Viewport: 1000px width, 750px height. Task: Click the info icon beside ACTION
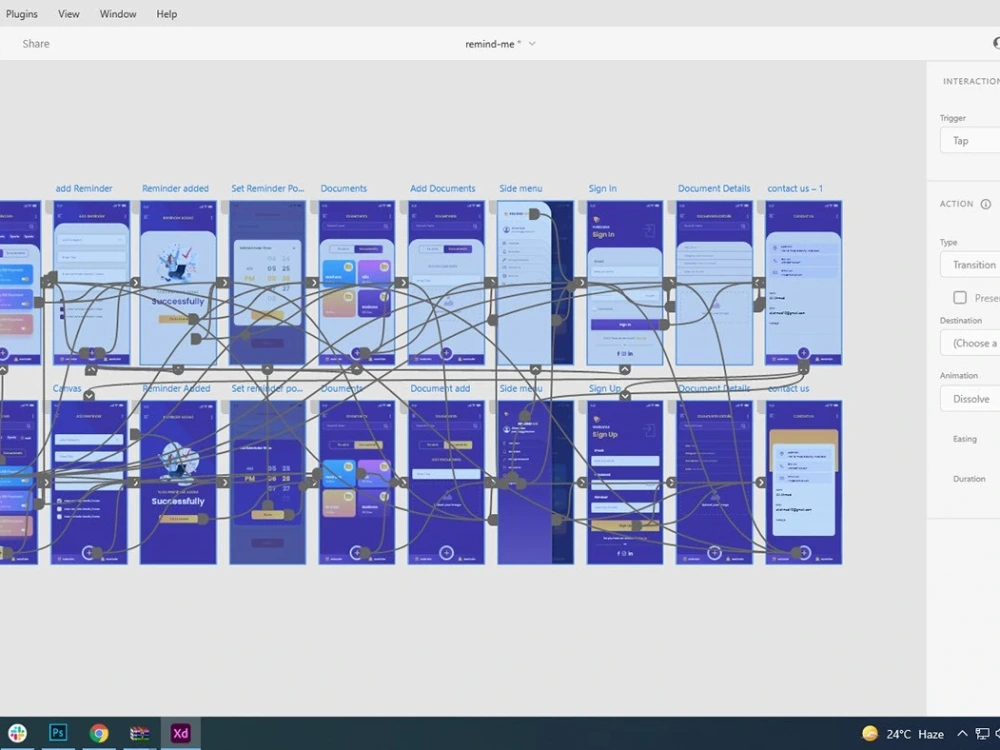click(985, 204)
